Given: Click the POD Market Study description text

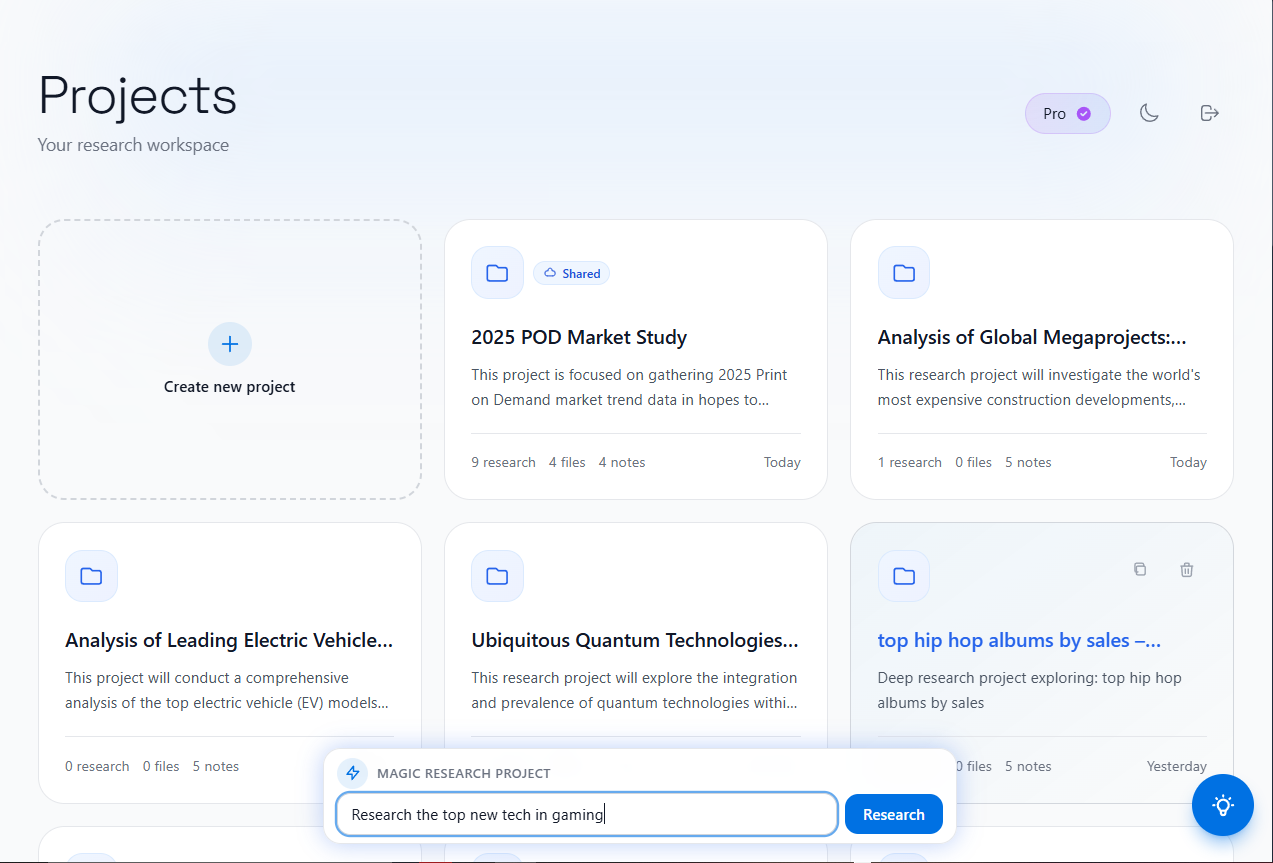Looking at the screenshot, I should 630,387.
